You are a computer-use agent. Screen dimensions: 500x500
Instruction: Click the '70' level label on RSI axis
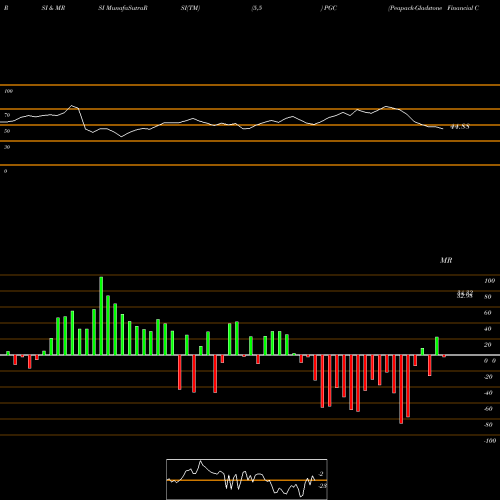pyautogui.click(x=7, y=115)
